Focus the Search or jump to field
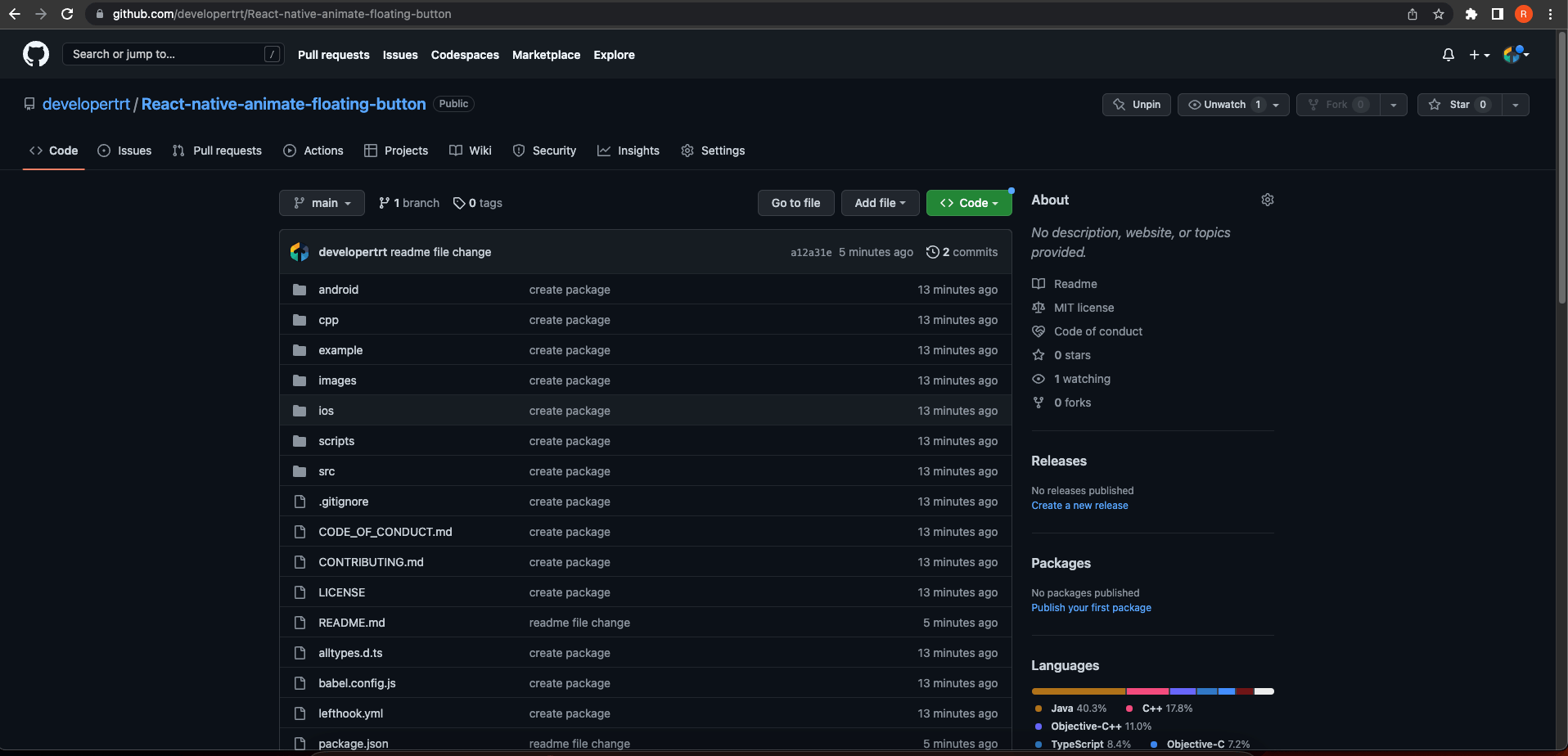1568x756 pixels. click(x=164, y=54)
